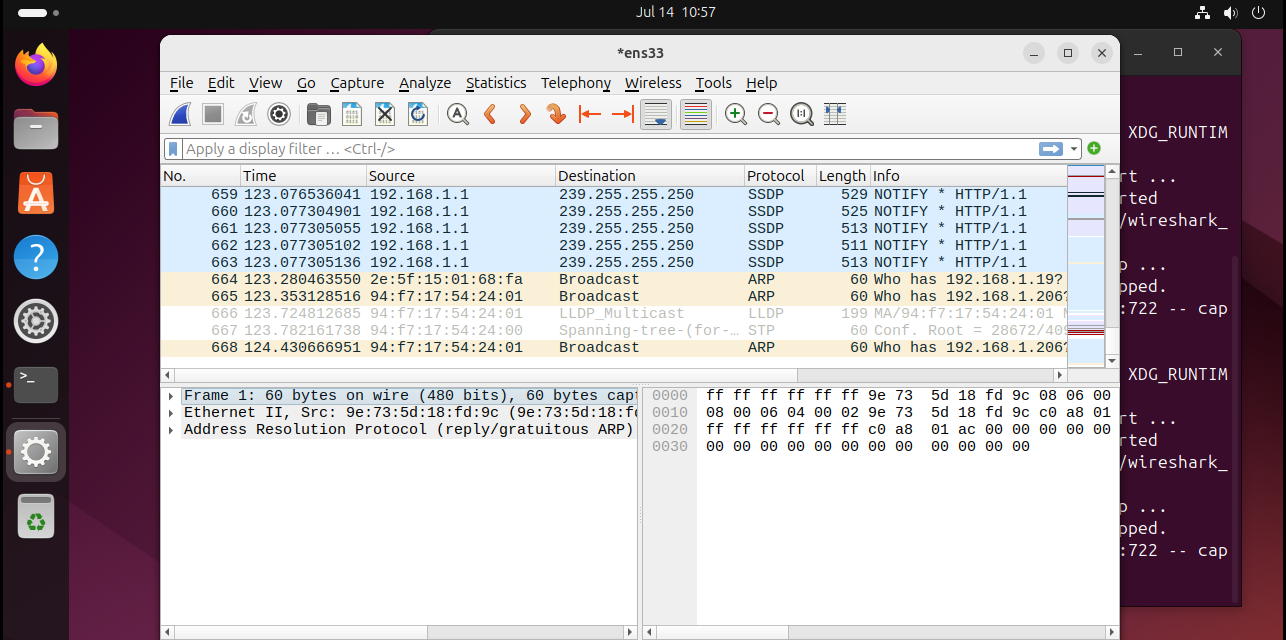Viewport: 1286px width, 640px height.
Task: Click packet list scroll down arrow
Action: tap(1111, 360)
